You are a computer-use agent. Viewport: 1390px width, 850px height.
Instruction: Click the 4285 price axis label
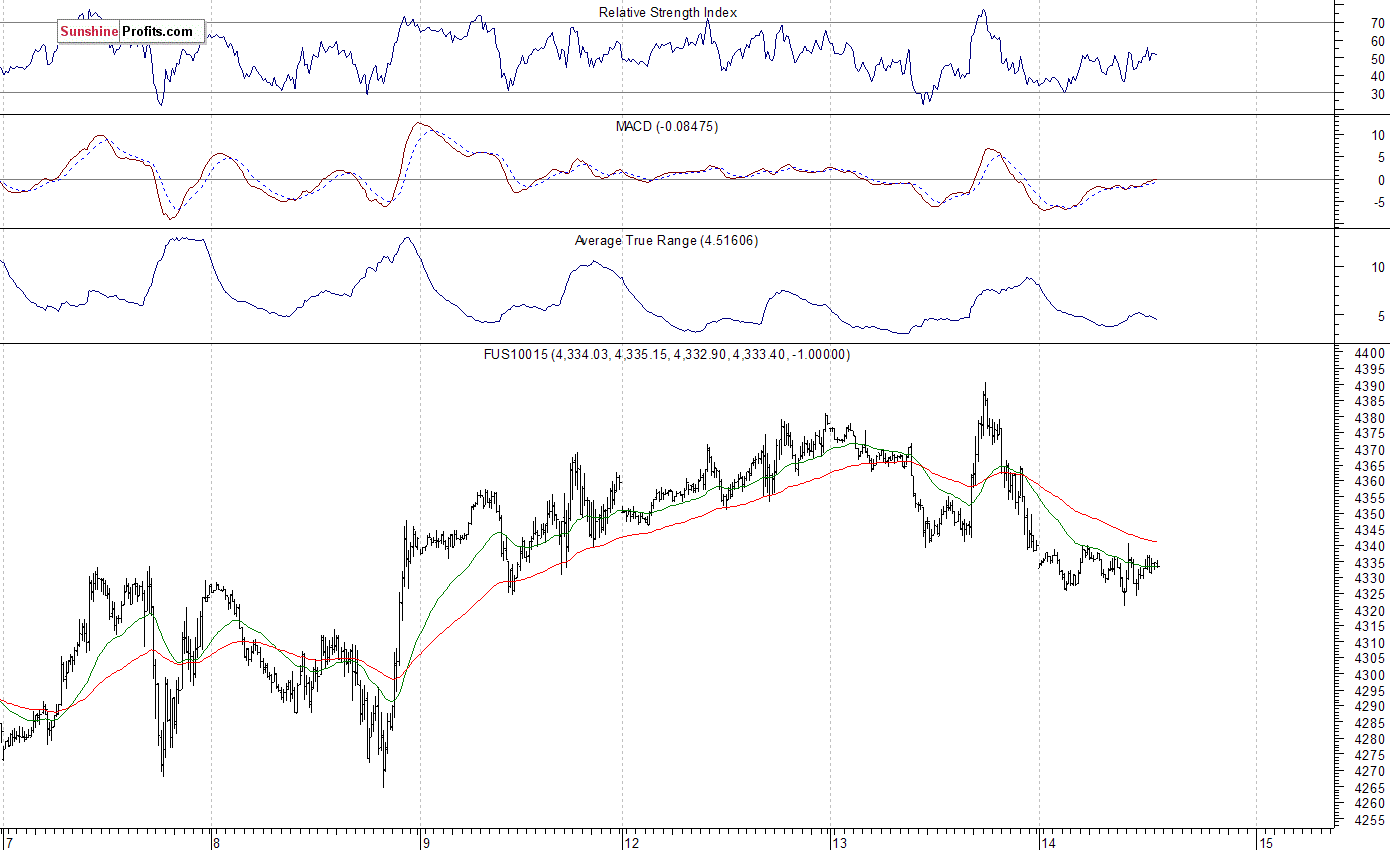[x=1372, y=723]
